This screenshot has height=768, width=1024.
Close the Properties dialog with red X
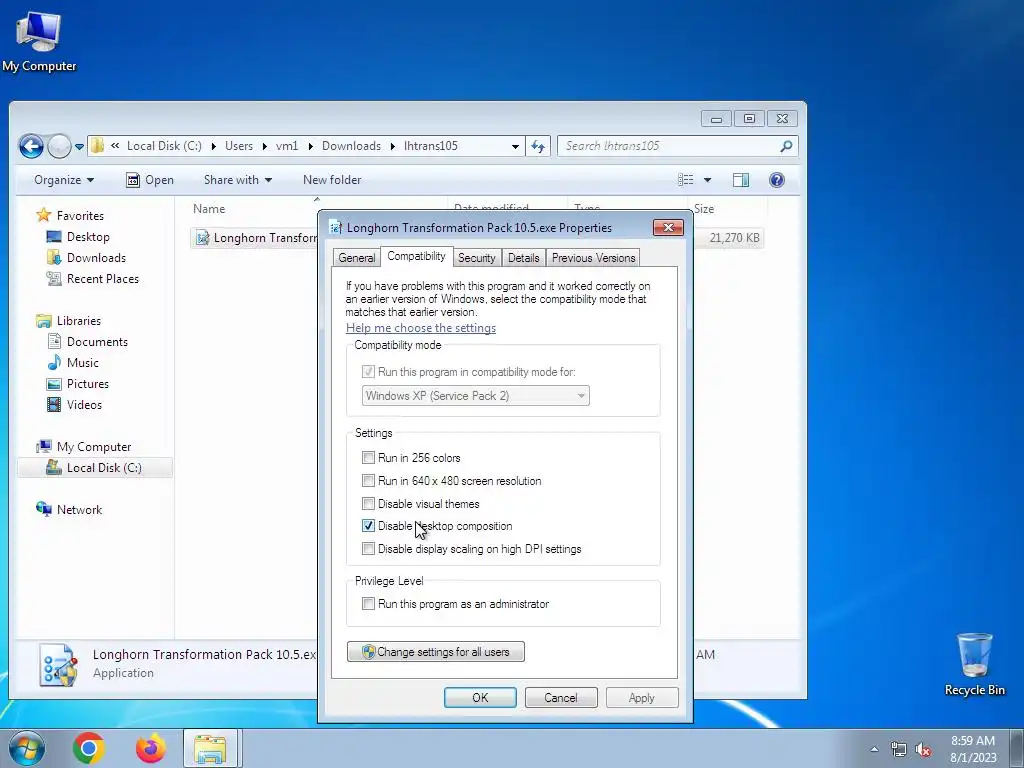[668, 227]
